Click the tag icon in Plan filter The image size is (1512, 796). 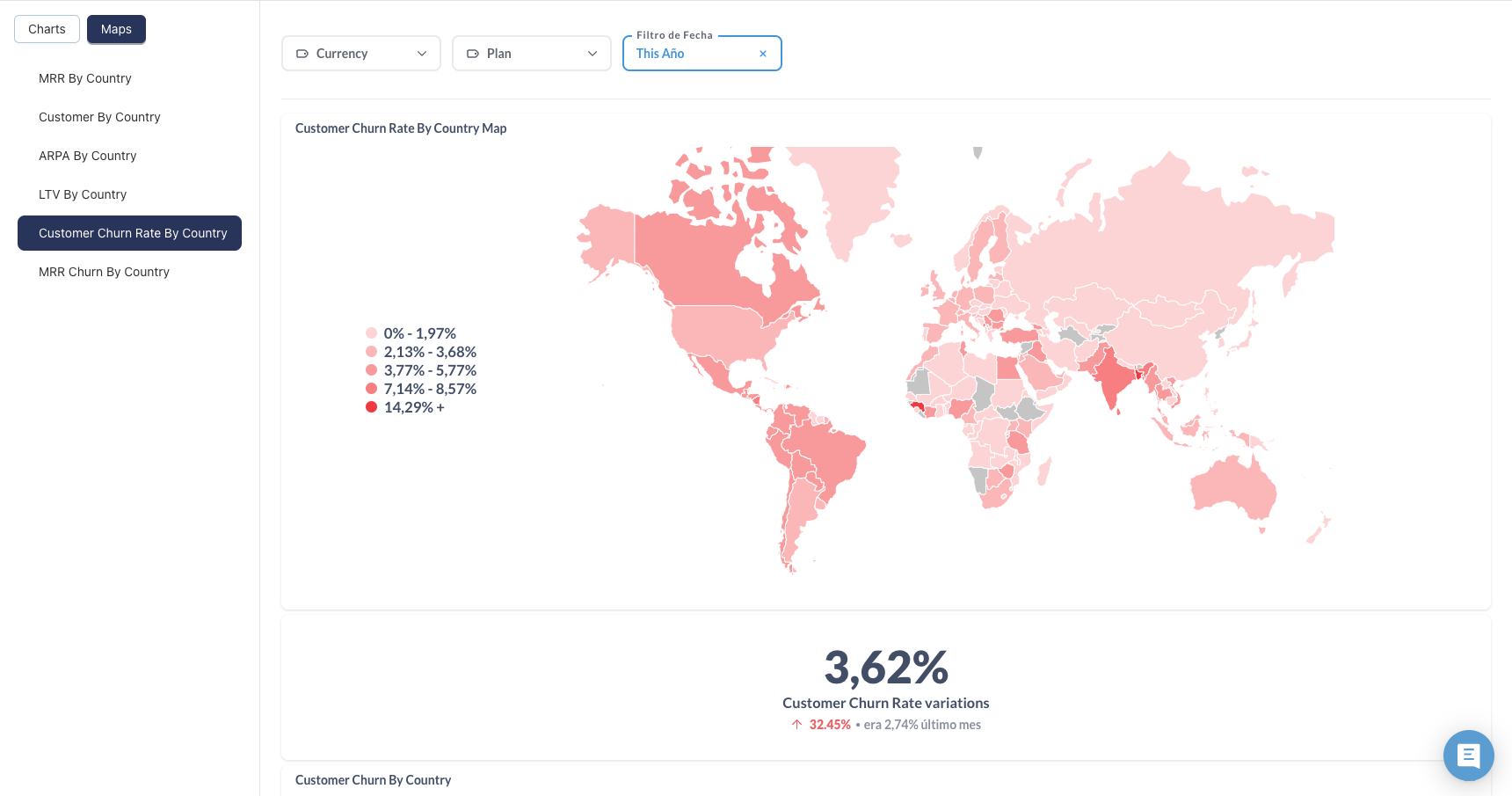pos(473,54)
